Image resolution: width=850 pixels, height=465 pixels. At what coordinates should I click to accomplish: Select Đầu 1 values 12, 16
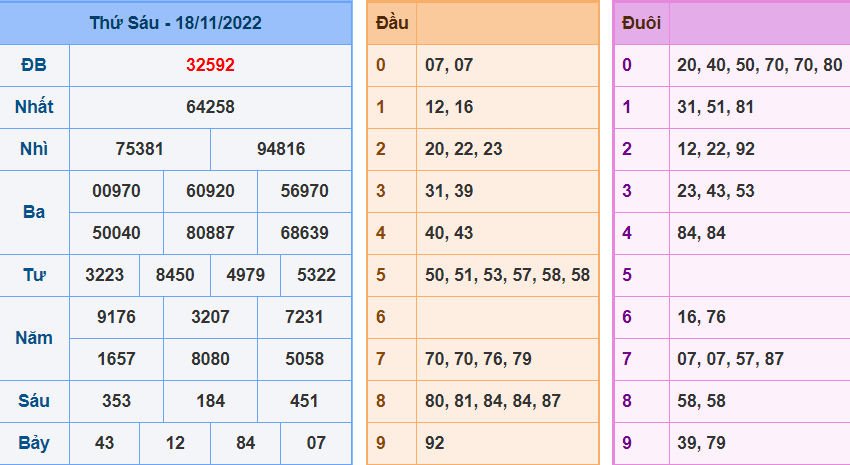point(449,107)
